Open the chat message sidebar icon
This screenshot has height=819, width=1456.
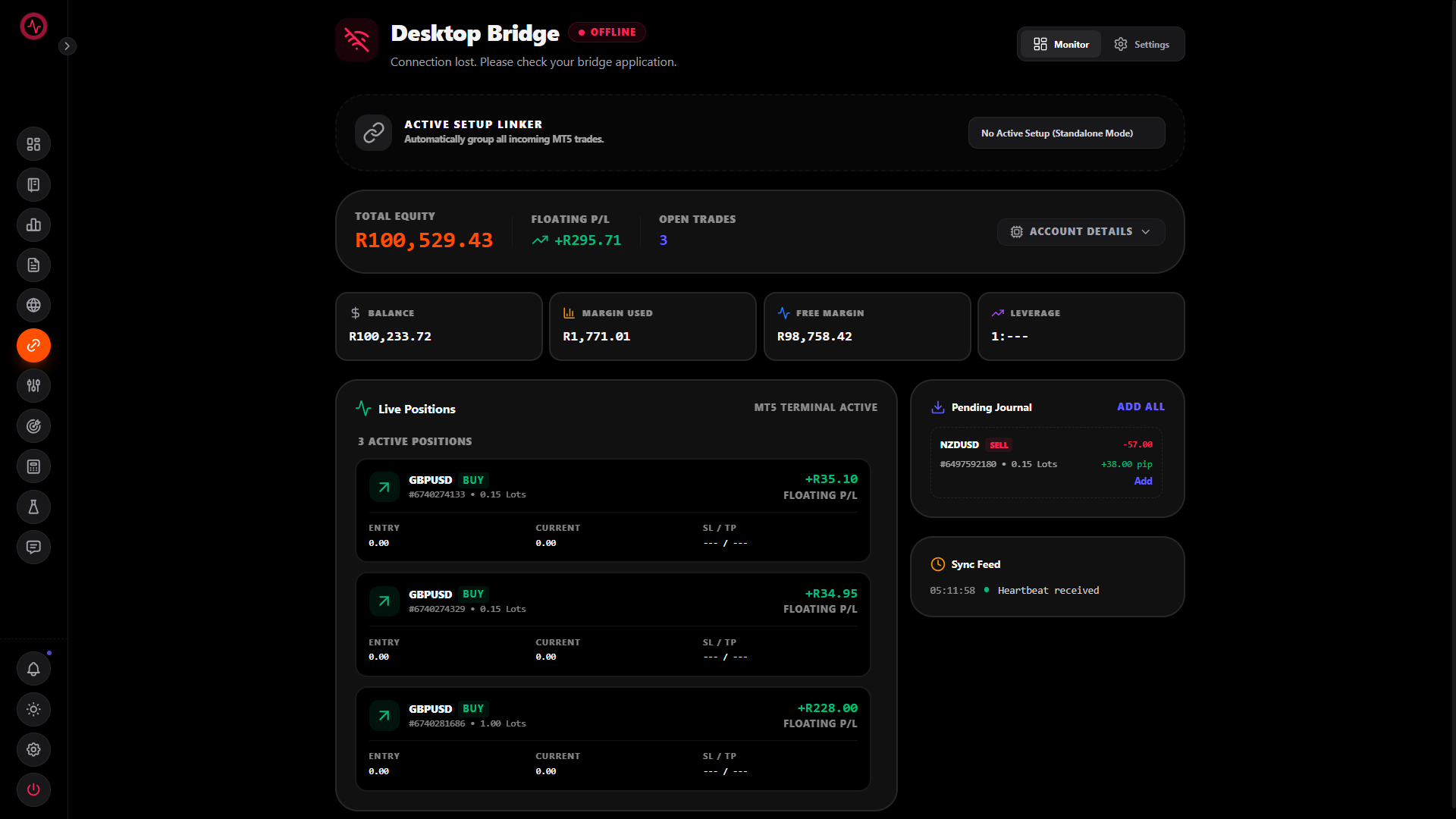[33, 547]
